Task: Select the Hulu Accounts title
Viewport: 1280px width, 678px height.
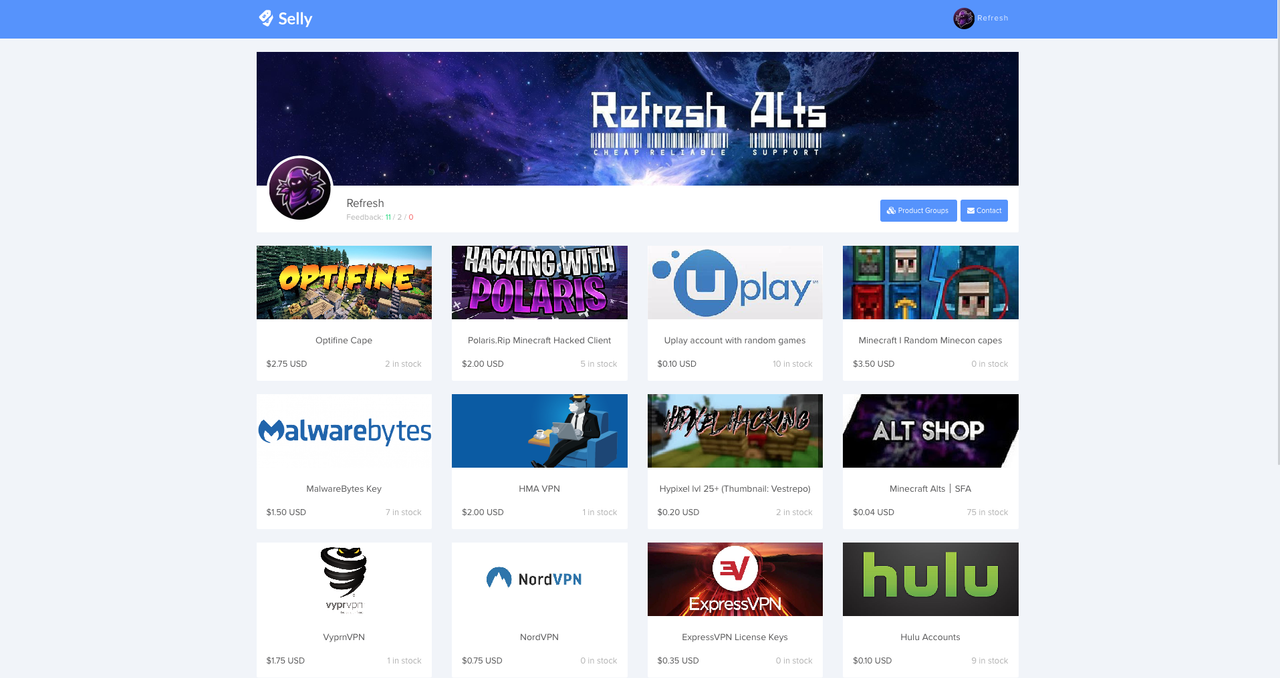Action: click(931, 637)
